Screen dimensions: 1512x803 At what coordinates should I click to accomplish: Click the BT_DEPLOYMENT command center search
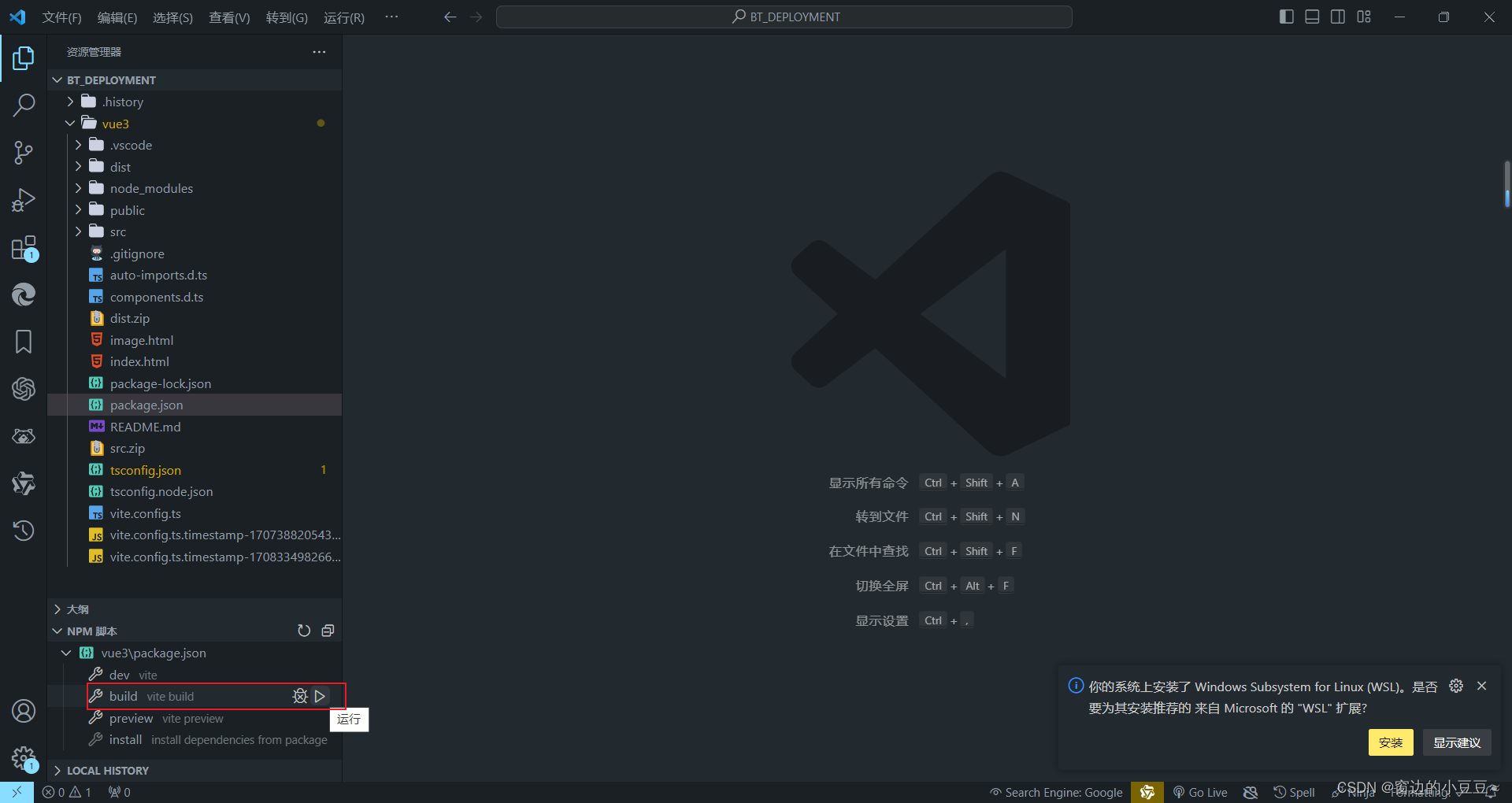point(784,17)
